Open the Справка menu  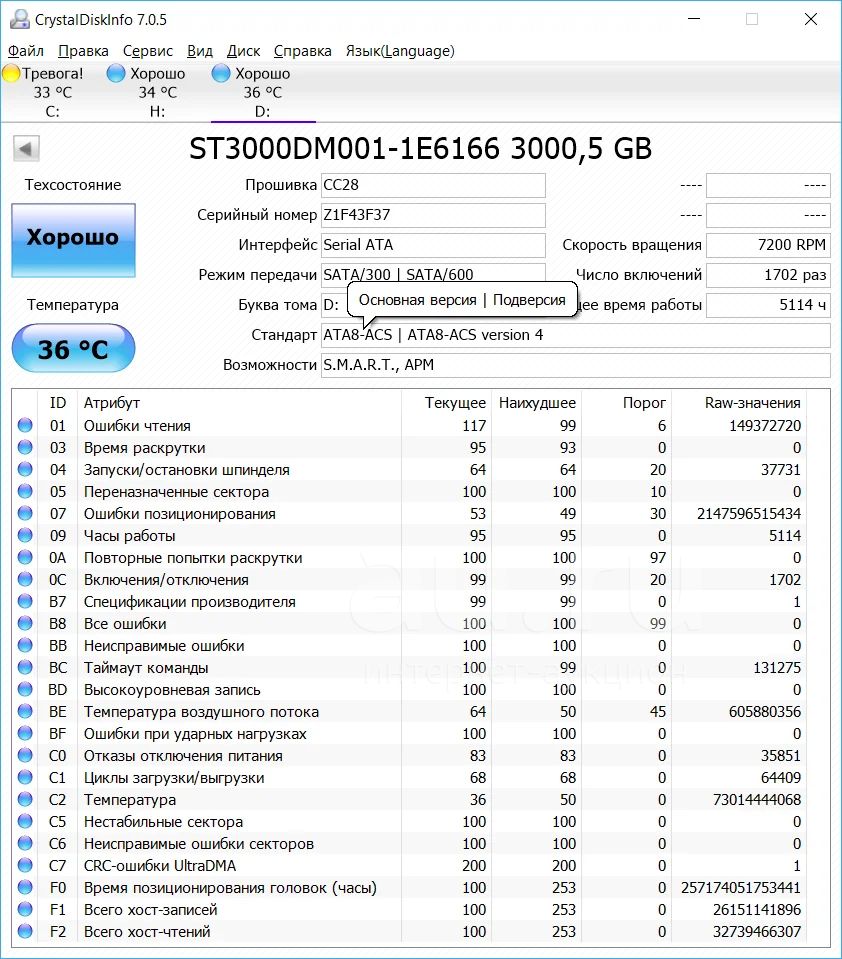(303, 51)
